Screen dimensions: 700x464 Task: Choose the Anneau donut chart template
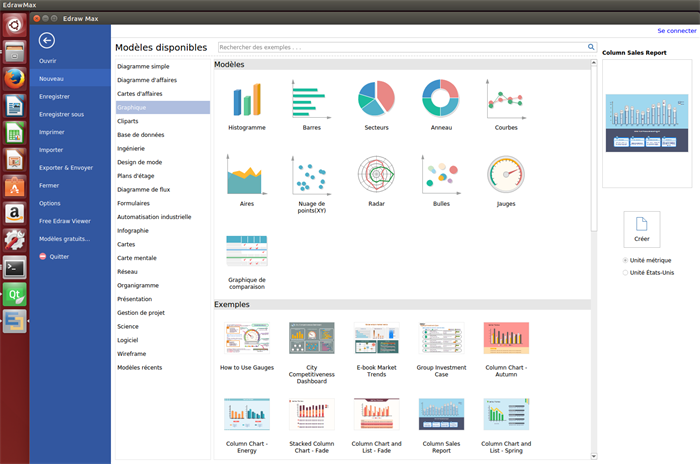tap(441, 105)
